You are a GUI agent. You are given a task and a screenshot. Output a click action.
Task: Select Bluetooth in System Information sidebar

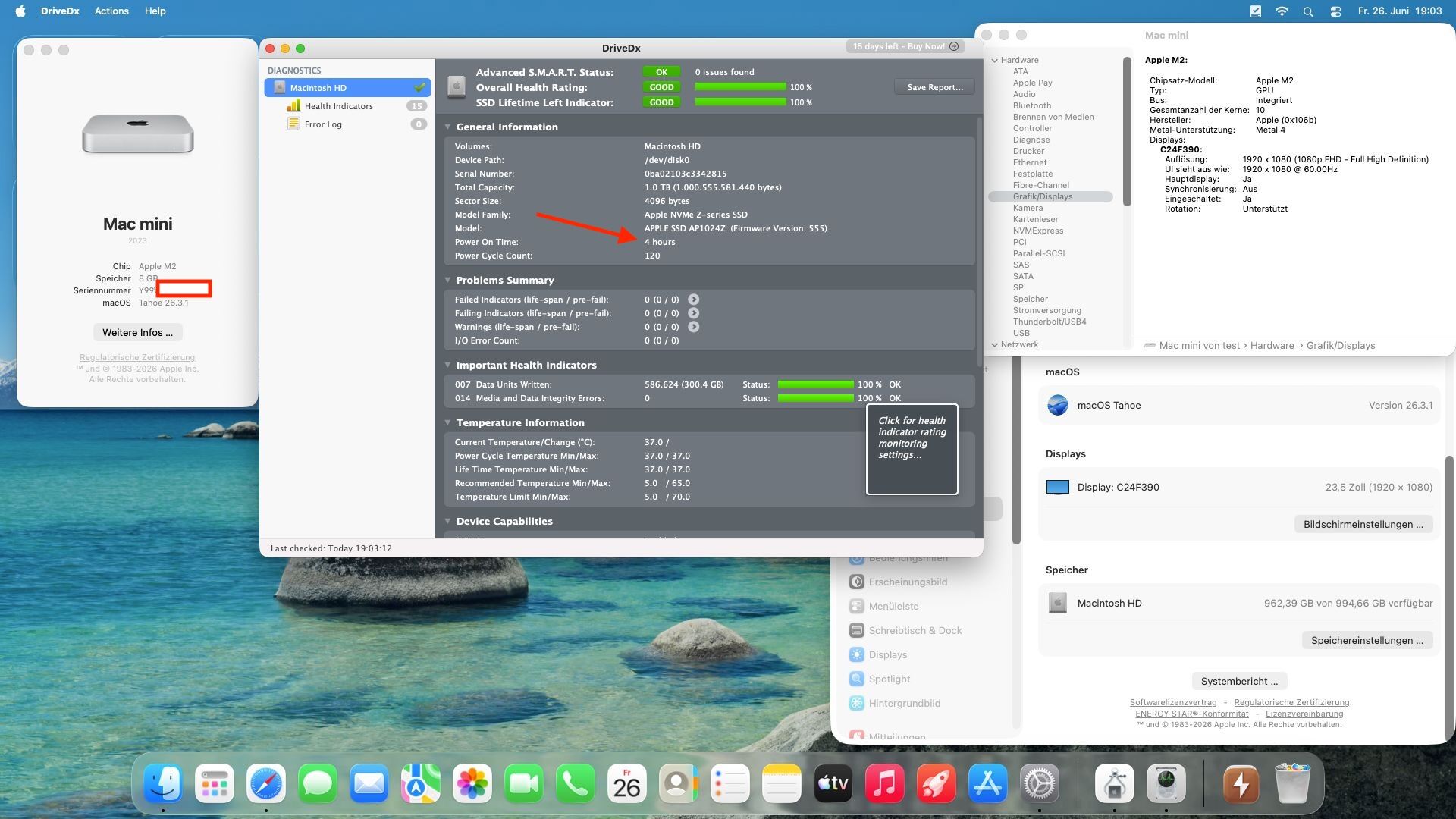pyautogui.click(x=1031, y=105)
